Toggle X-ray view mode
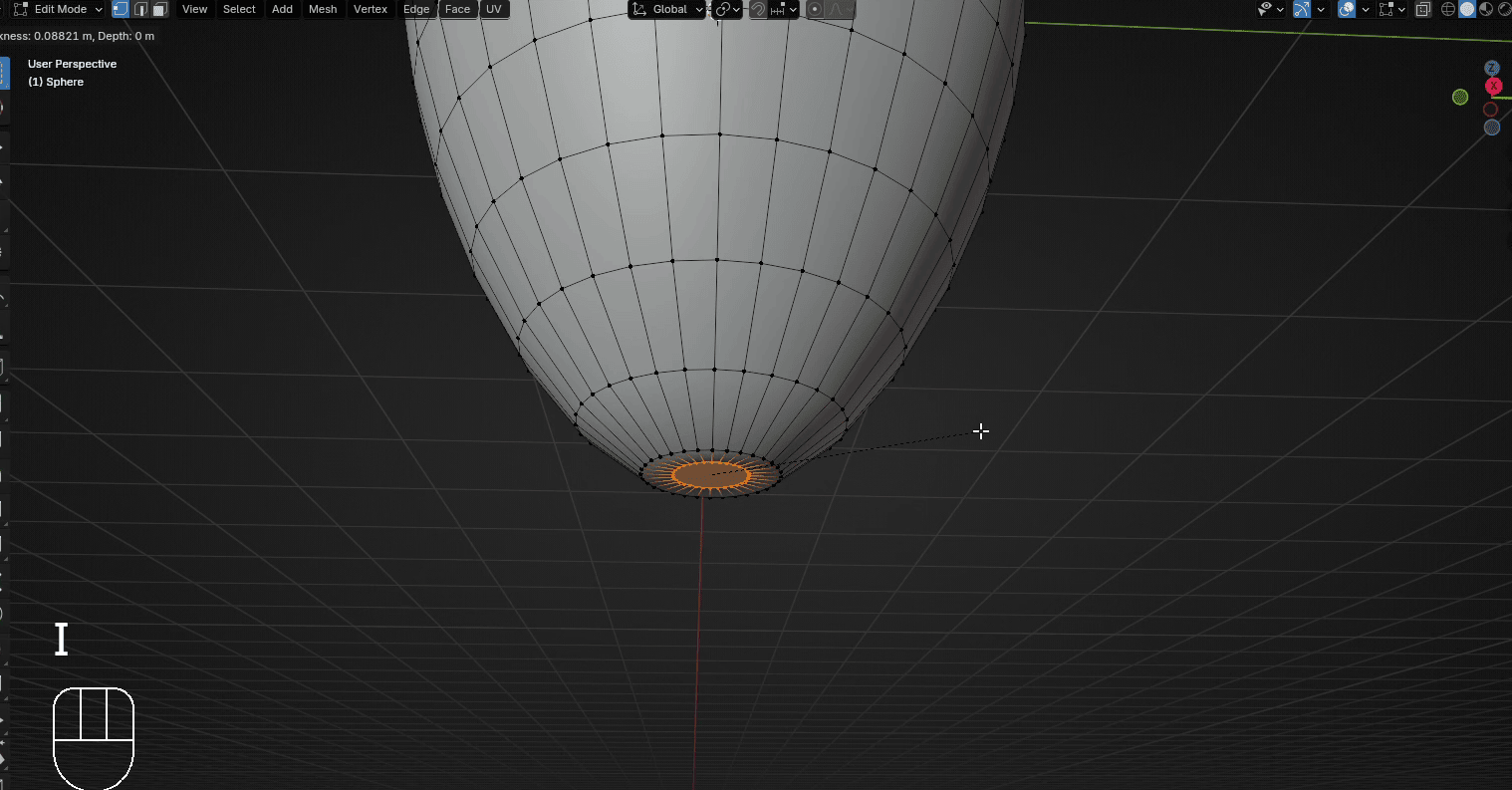This screenshot has height=790, width=1512. [x=1423, y=9]
